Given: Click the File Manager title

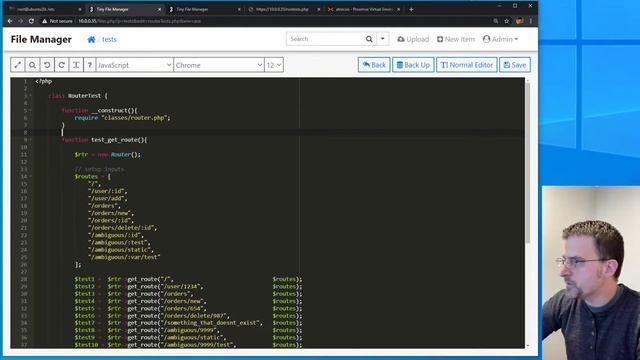Looking at the screenshot, I should point(41,39).
